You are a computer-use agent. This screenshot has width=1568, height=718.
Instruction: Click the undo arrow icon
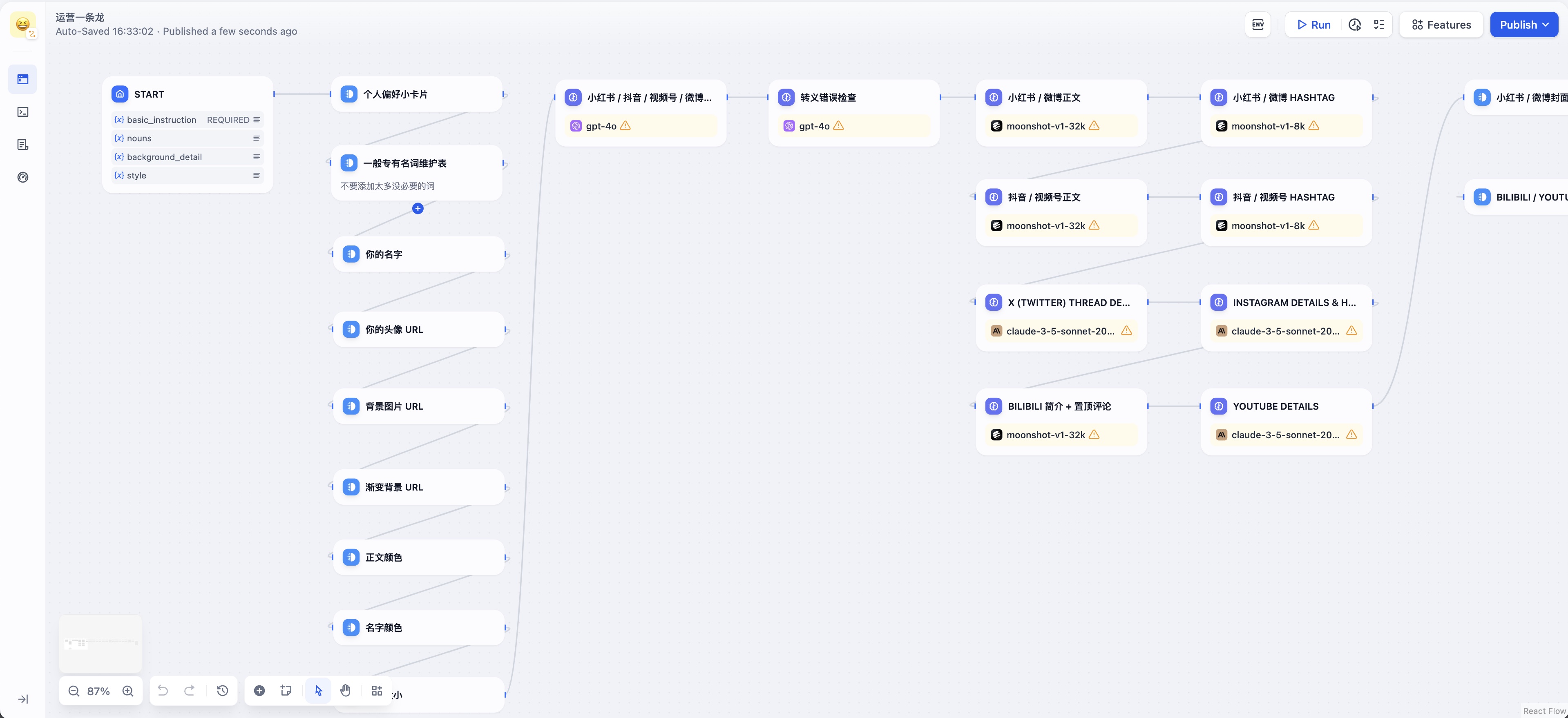[163, 691]
